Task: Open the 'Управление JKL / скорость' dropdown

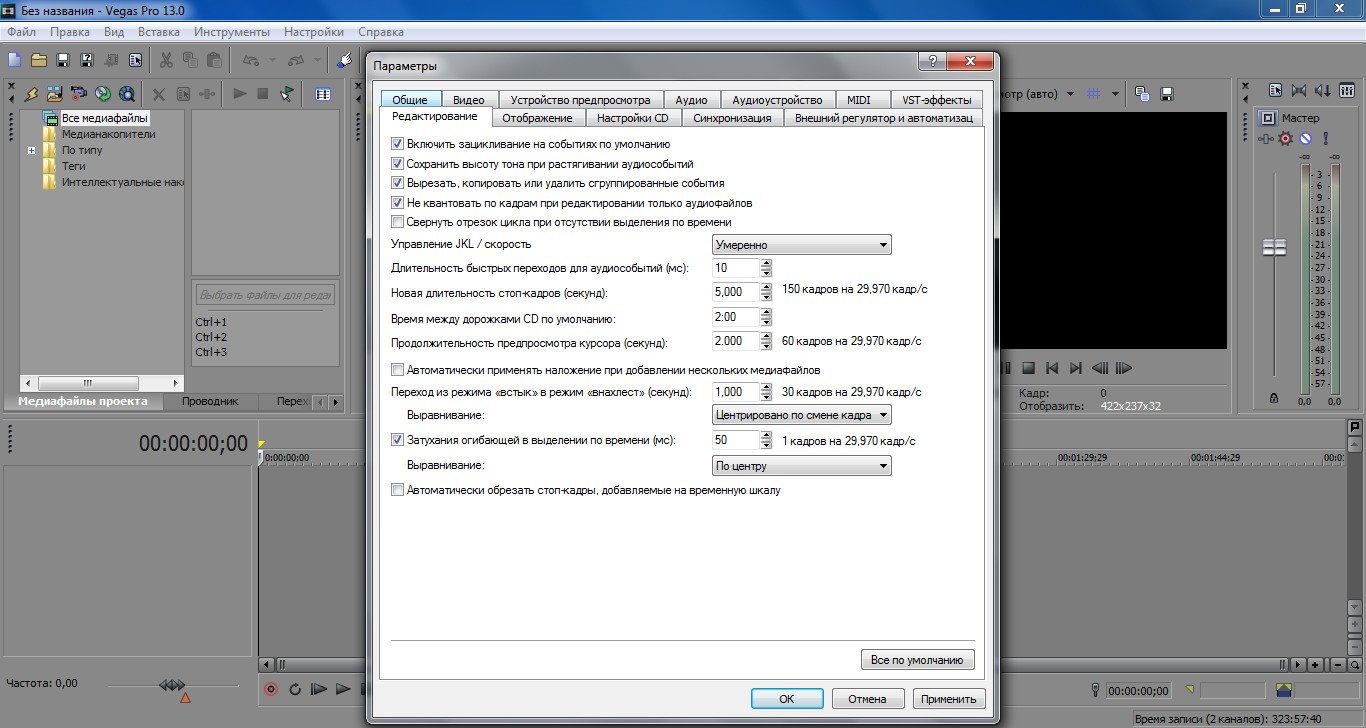Action: click(x=801, y=245)
